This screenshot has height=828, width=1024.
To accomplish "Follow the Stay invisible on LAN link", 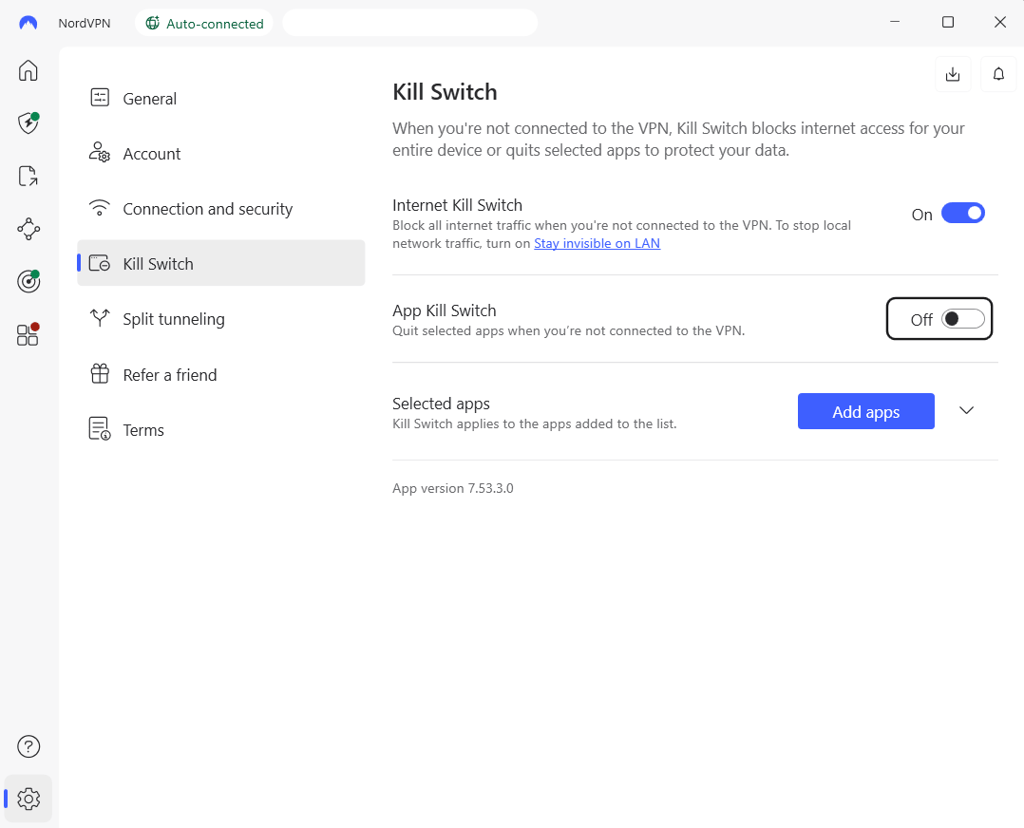I will point(597,244).
